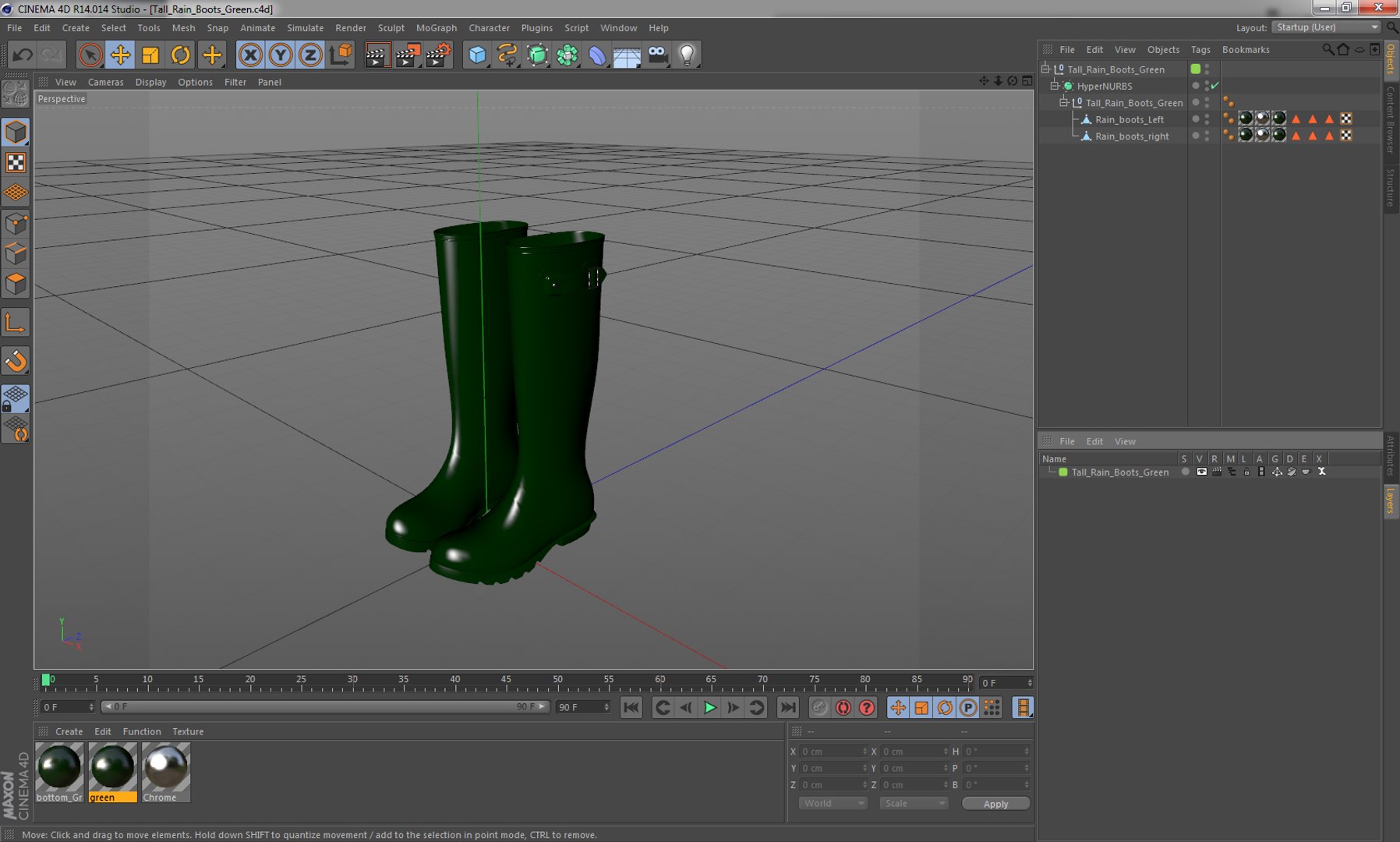This screenshot has height=842, width=1400.
Task: Click Render to Picture Viewer icon
Action: tap(408, 55)
